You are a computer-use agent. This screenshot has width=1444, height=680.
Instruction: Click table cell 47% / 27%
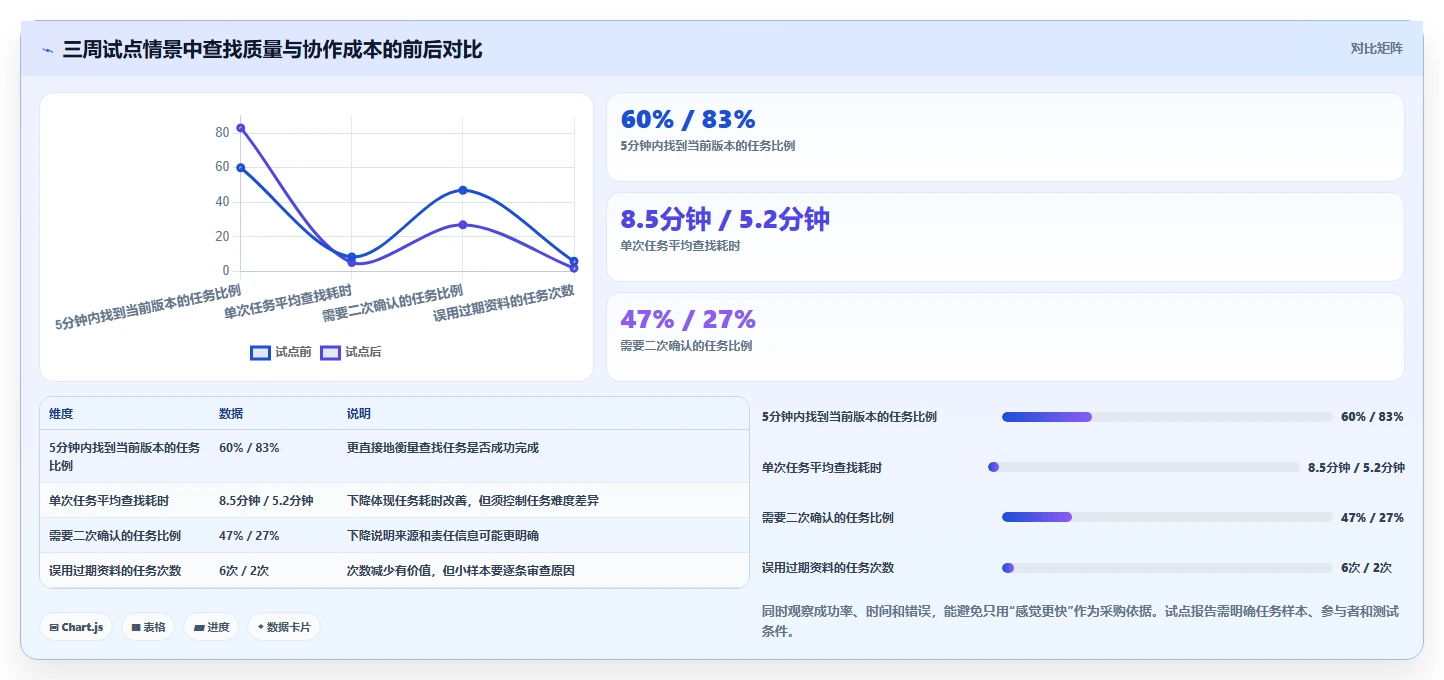click(249, 536)
